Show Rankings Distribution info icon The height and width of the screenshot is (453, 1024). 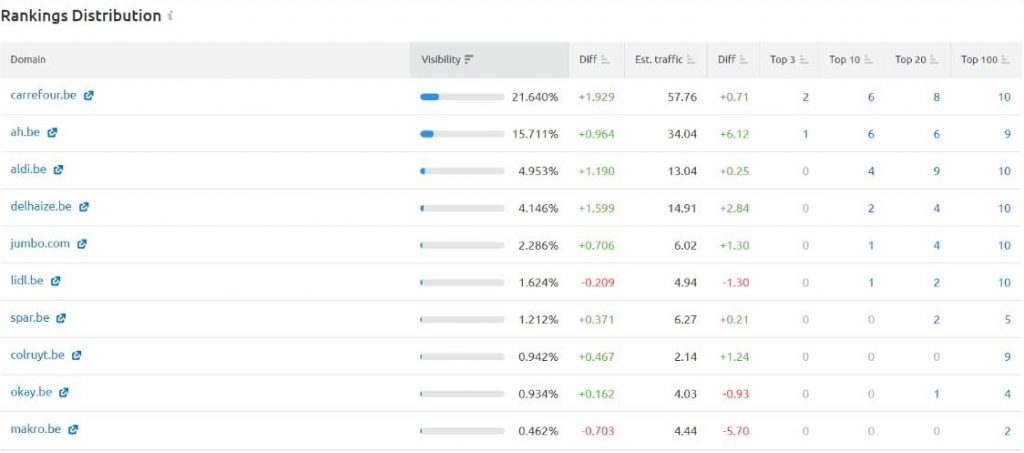pyautogui.click(x=170, y=16)
